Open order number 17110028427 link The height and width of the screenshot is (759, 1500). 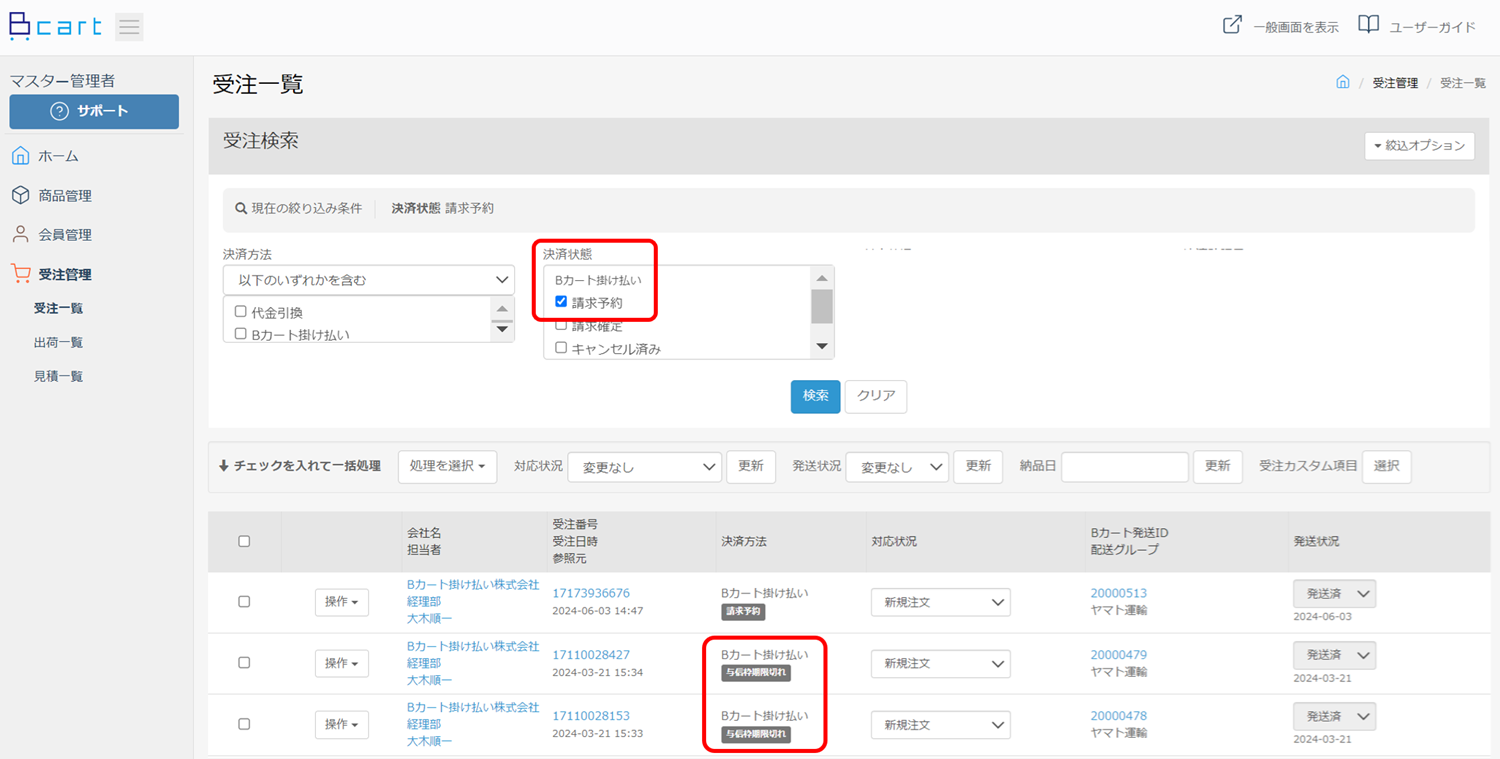pos(591,655)
